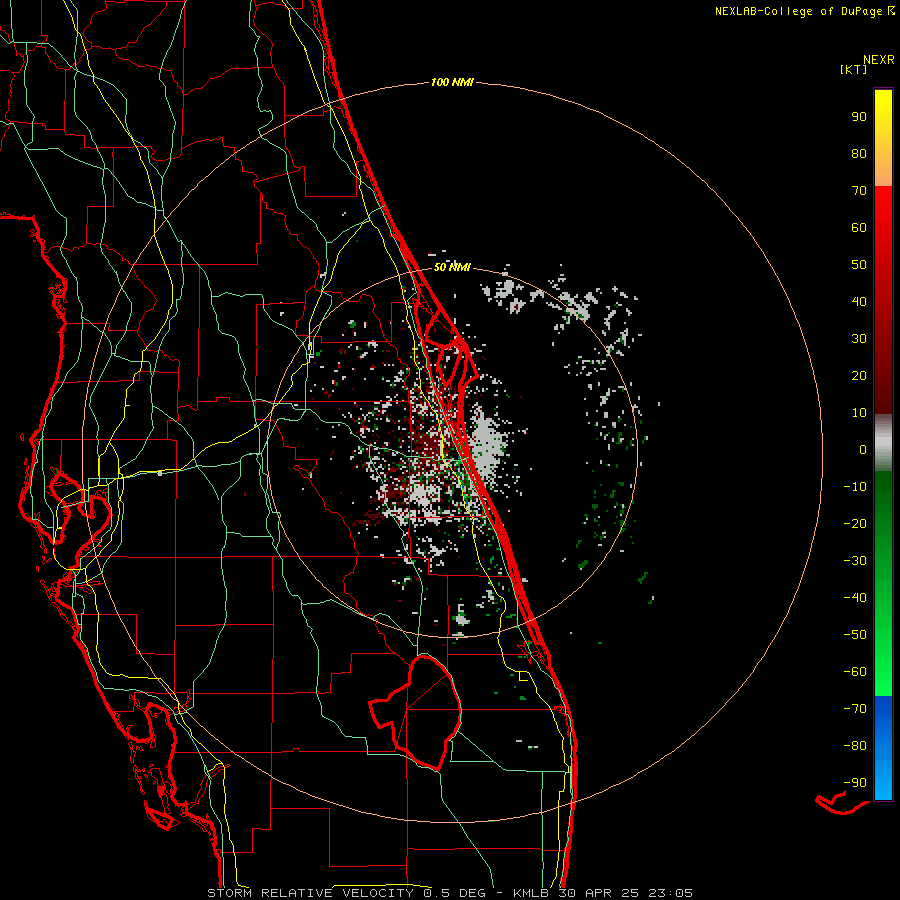The width and height of the screenshot is (900, 900).
Task: Click the -40 value on the velocity scale
Action: click(855, 598)
